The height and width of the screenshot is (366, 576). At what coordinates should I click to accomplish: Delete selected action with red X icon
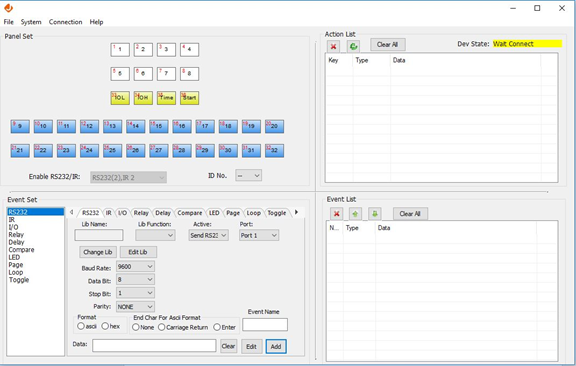(x=333, y=46)
